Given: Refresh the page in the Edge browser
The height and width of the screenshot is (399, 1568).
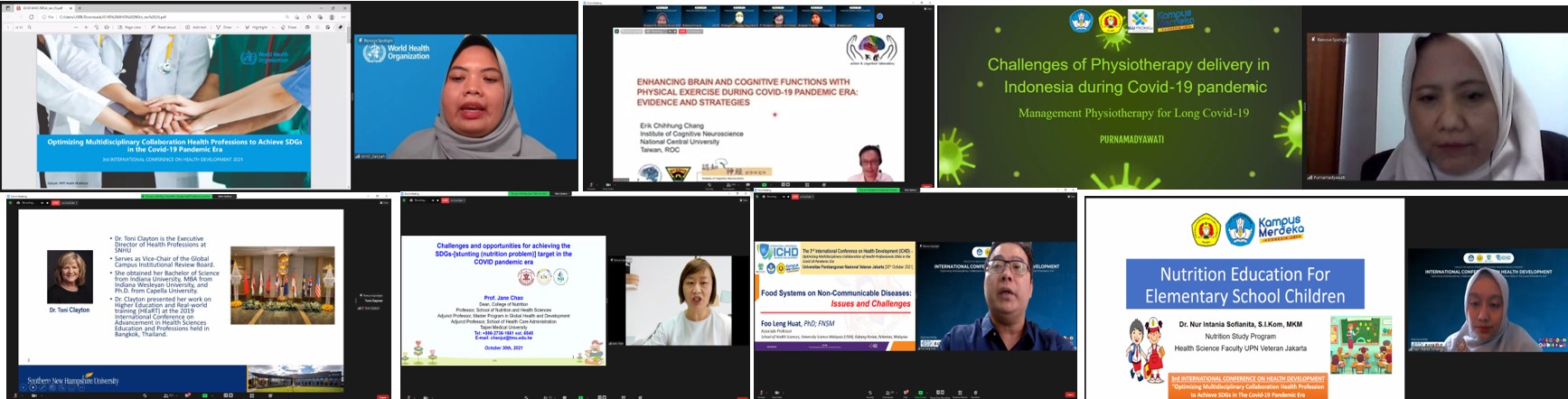Looking at the screenshot, I should click(32, 16).
